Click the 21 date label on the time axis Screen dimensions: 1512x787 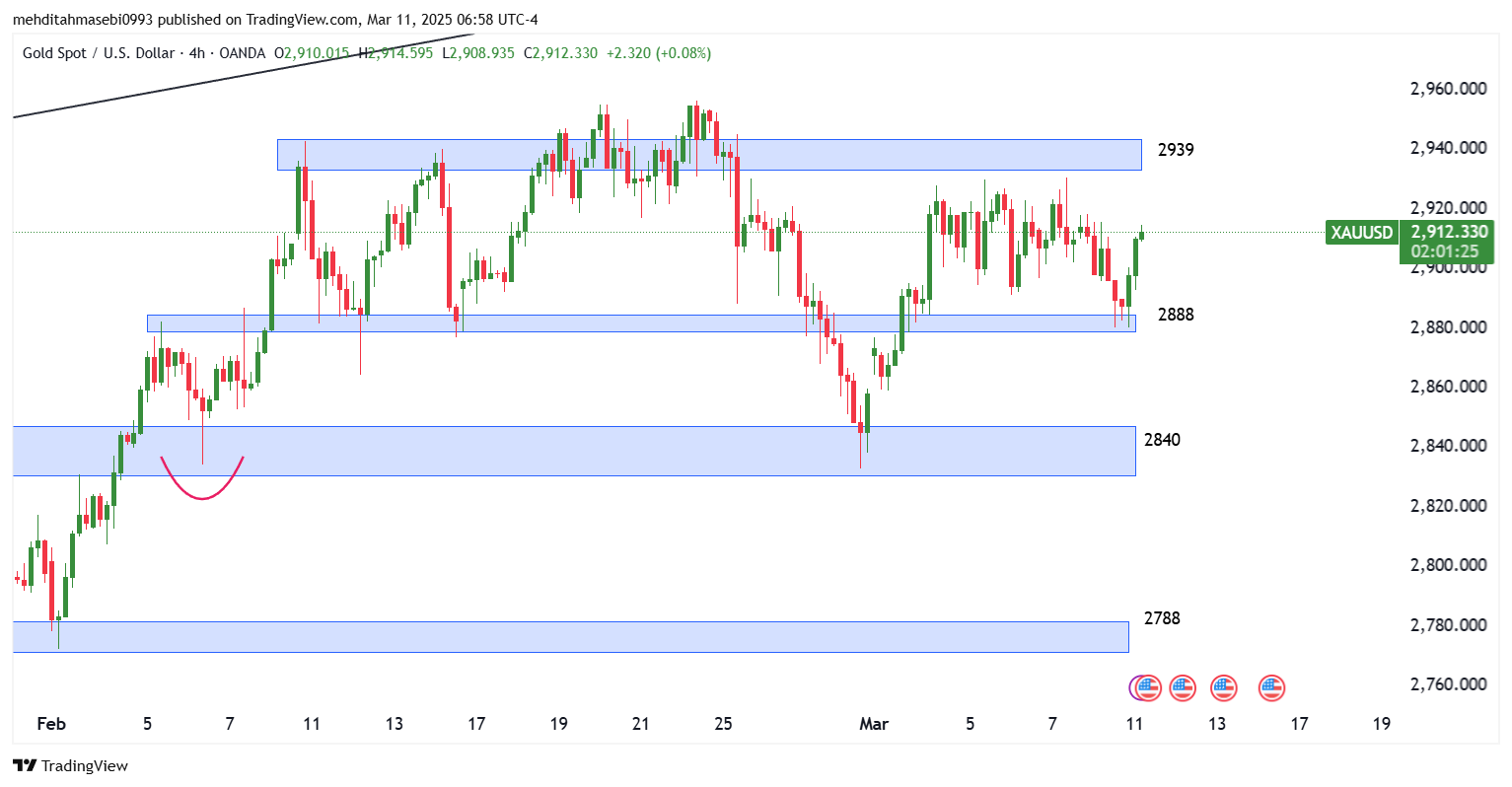(641, 724)
